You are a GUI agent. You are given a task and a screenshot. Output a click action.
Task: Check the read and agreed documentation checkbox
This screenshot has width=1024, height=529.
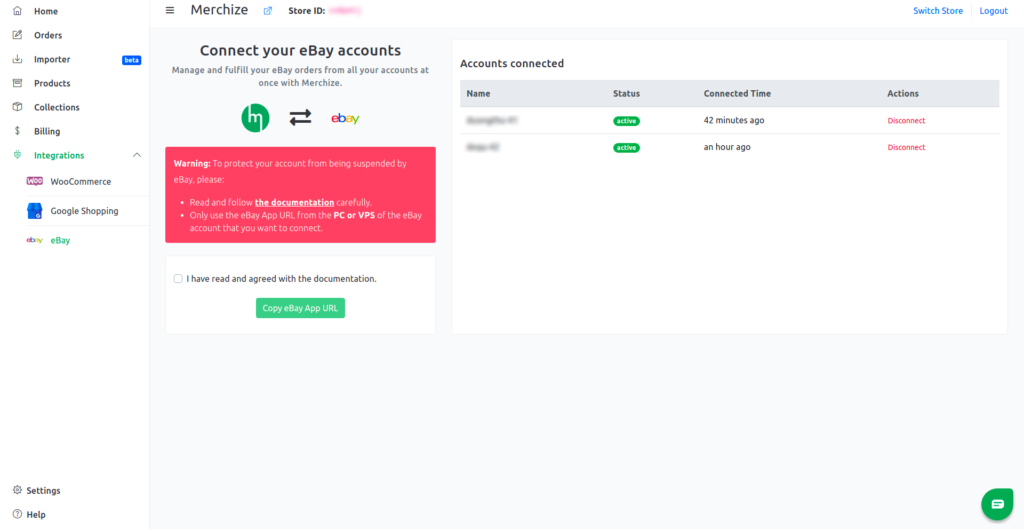point(178,279)
